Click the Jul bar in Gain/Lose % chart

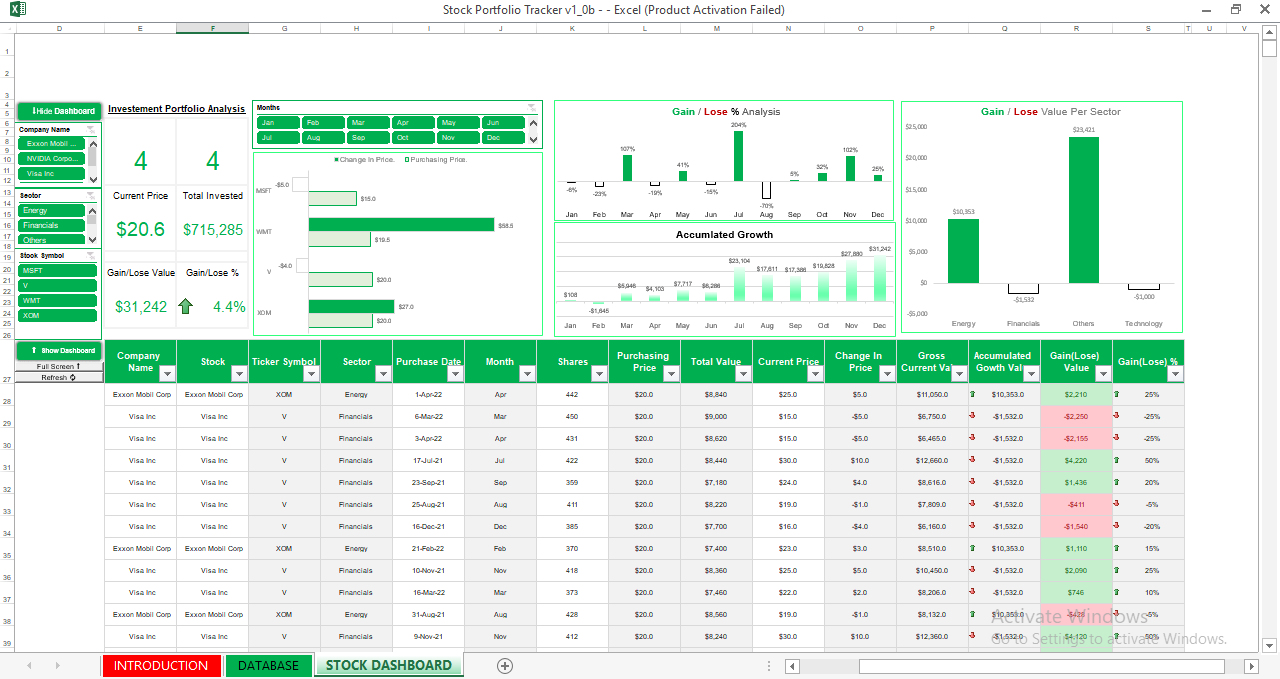pyautogui.click(x=738, y=156)
